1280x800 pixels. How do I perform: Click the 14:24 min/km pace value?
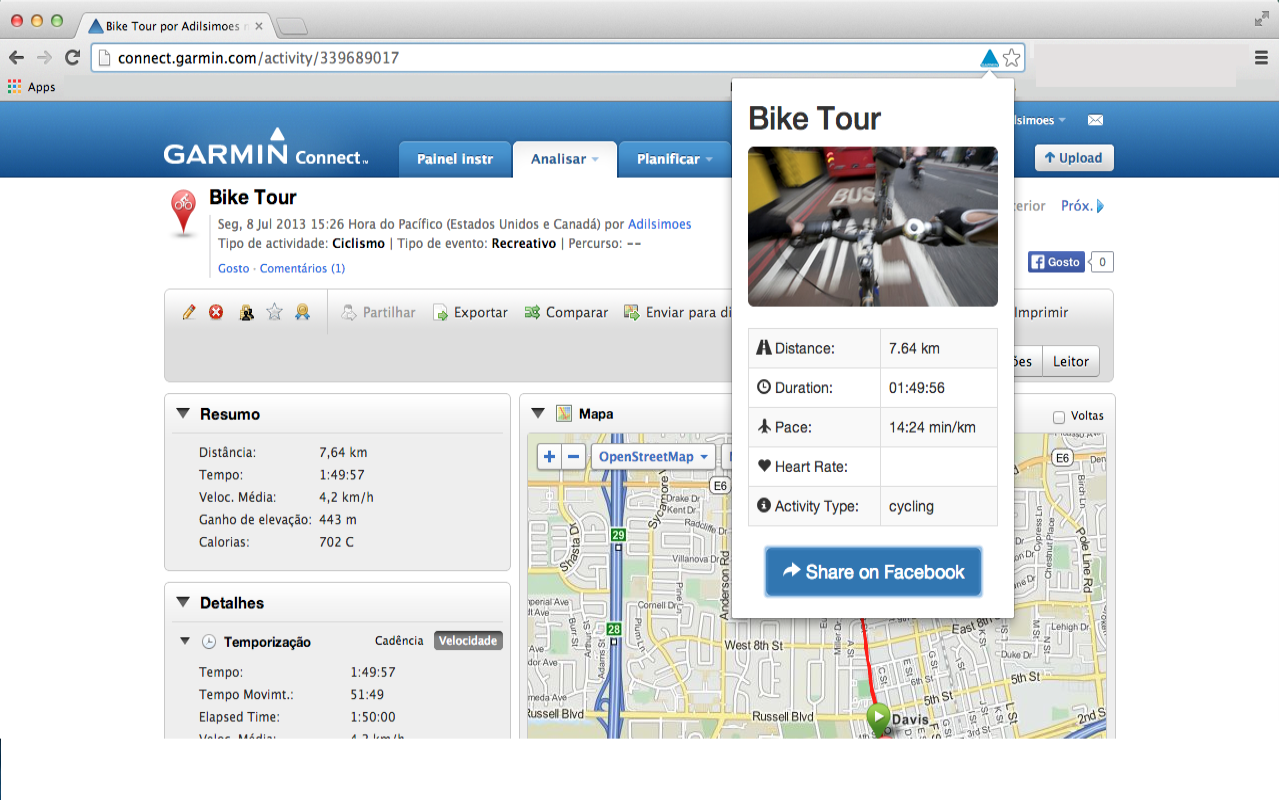[x=932, y=427]
